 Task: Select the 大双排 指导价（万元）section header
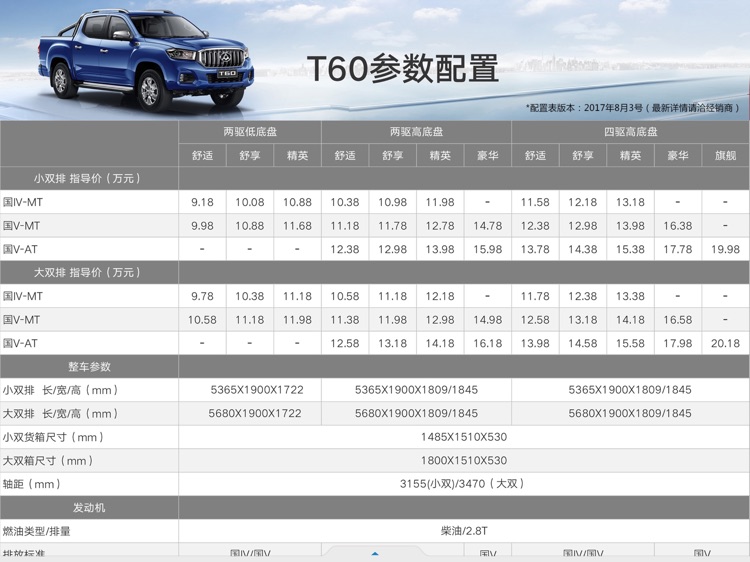(89, 273)
